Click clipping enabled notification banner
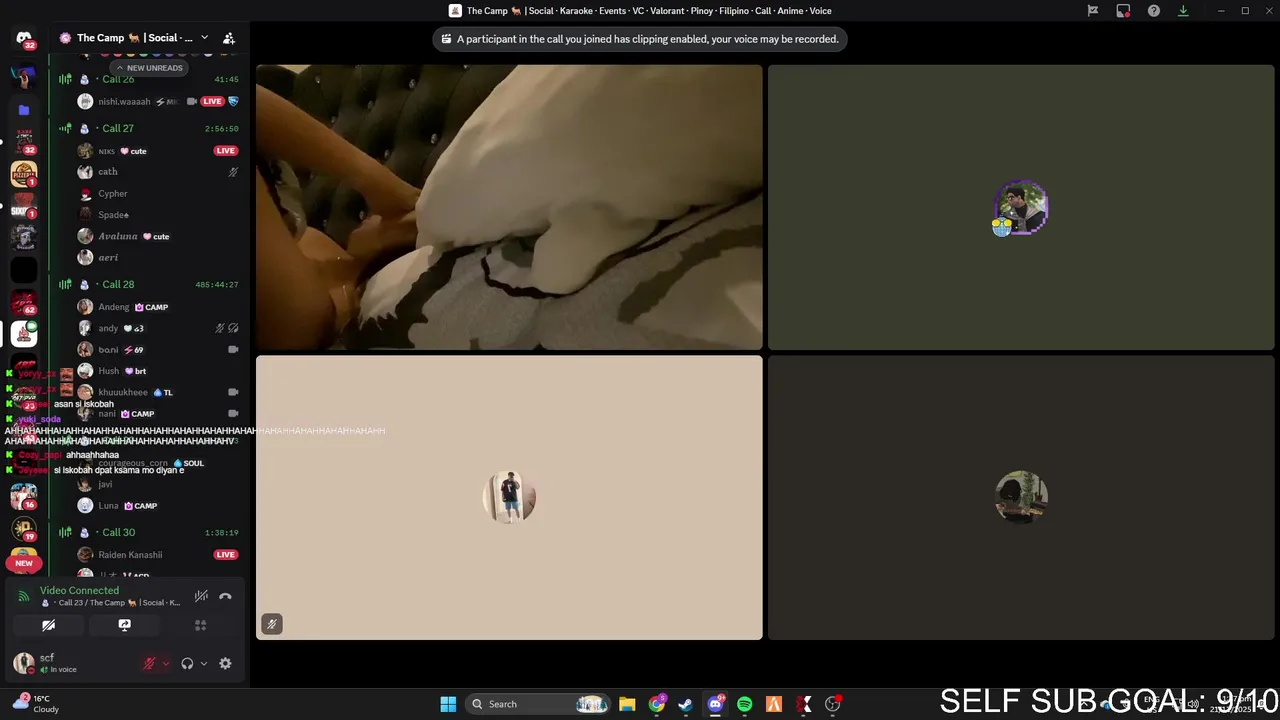Image resolution: width=1280 pixels, height=720 pixels. (x=640, y=39)
